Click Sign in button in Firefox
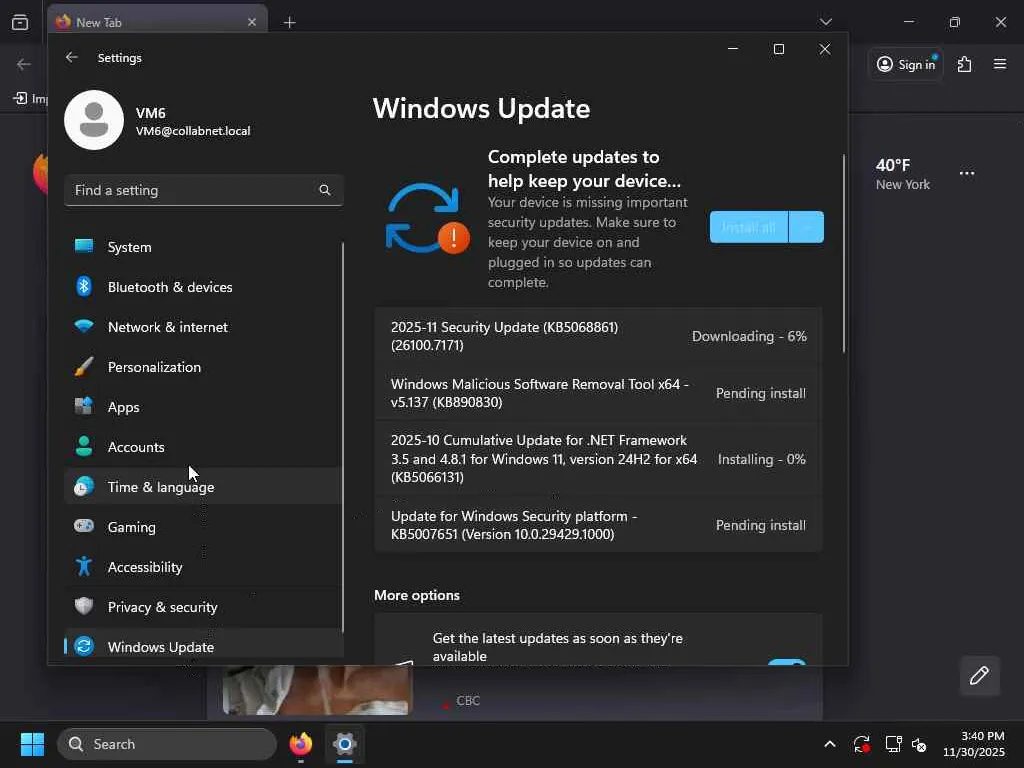 pyautogui.click(x=906, y=64)
